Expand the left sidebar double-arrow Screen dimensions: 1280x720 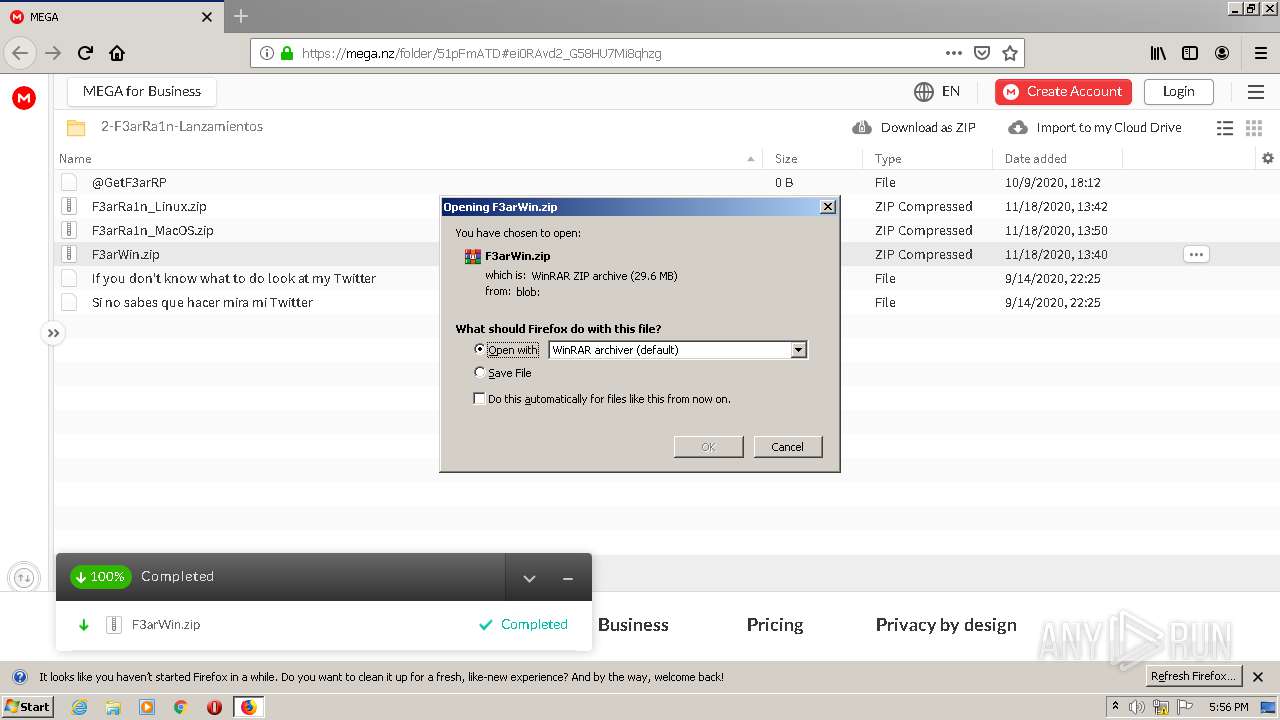tap(53, 333)
